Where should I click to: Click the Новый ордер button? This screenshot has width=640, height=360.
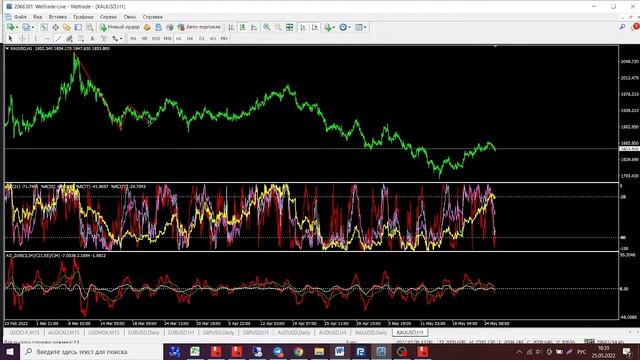119,27
